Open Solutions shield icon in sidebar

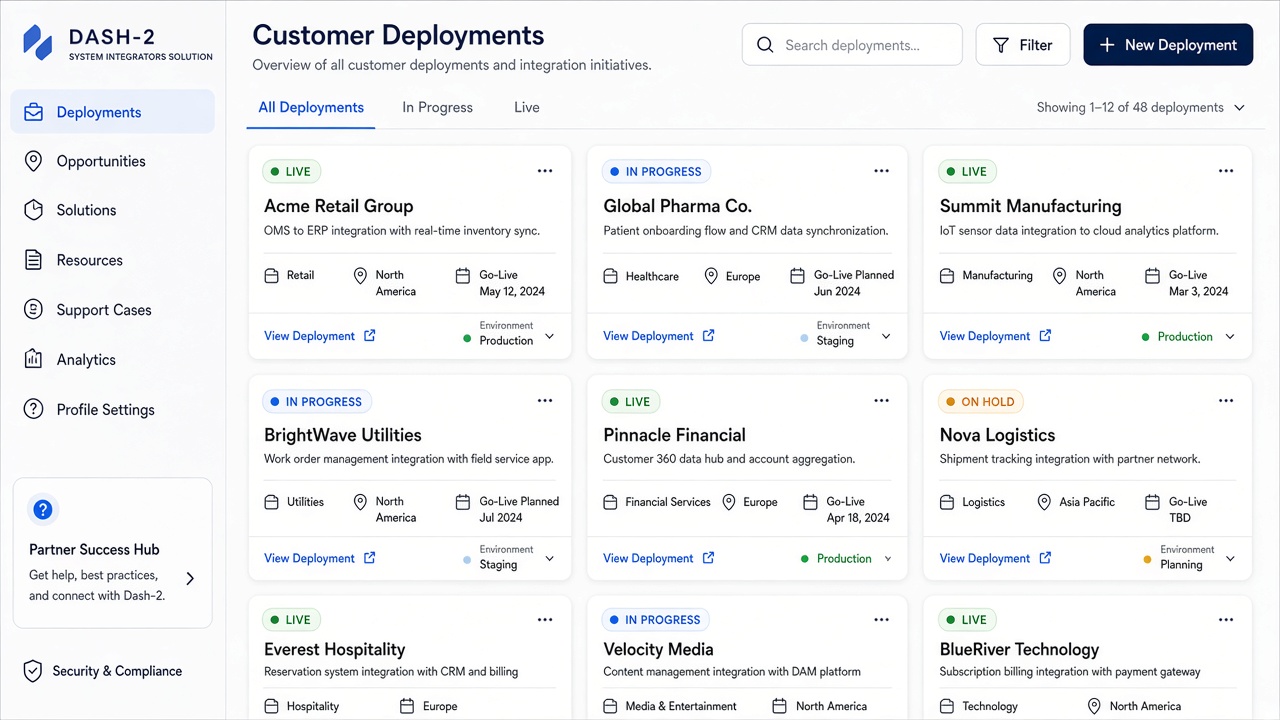[x=33, y=210]
